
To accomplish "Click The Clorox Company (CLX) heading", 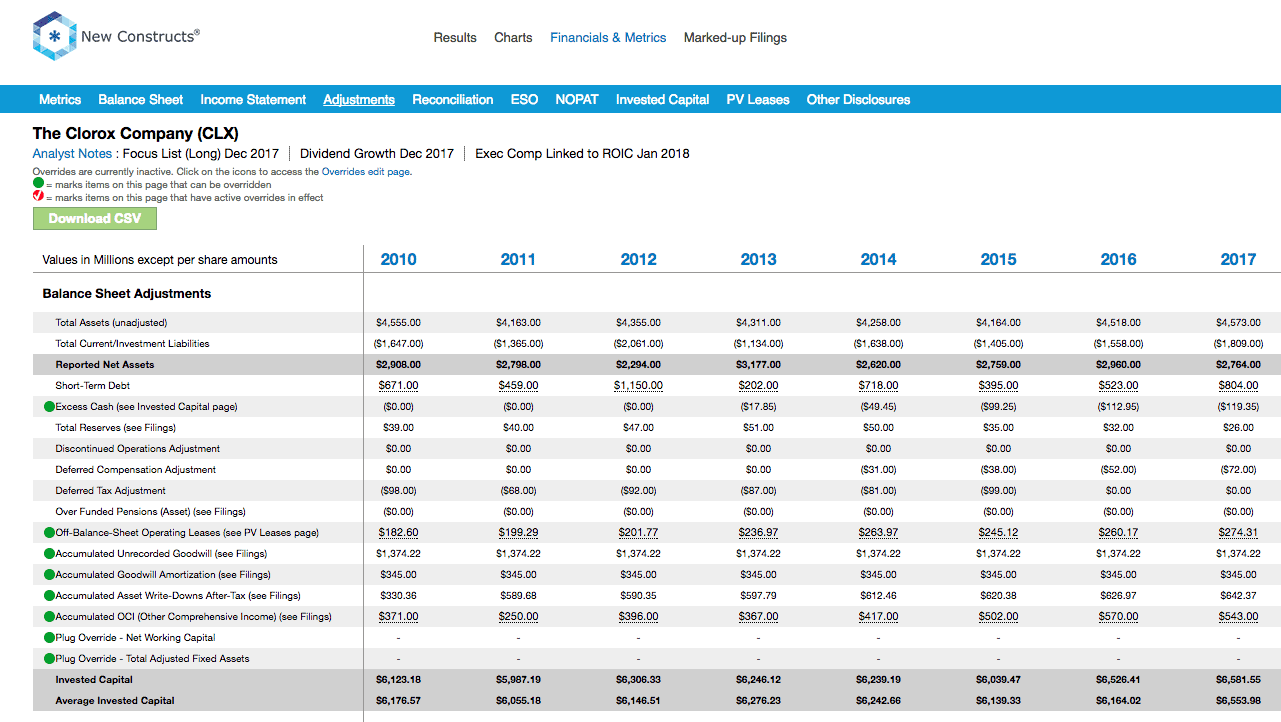I will coord(135,133).
